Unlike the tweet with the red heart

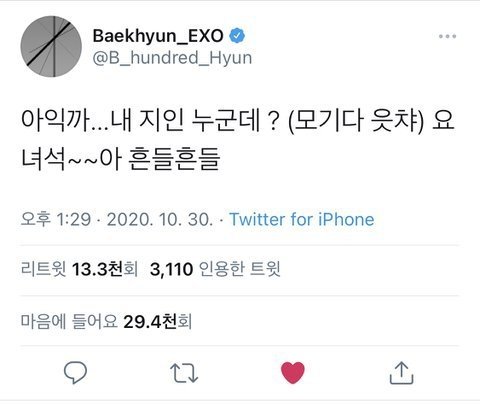point(293,372)
